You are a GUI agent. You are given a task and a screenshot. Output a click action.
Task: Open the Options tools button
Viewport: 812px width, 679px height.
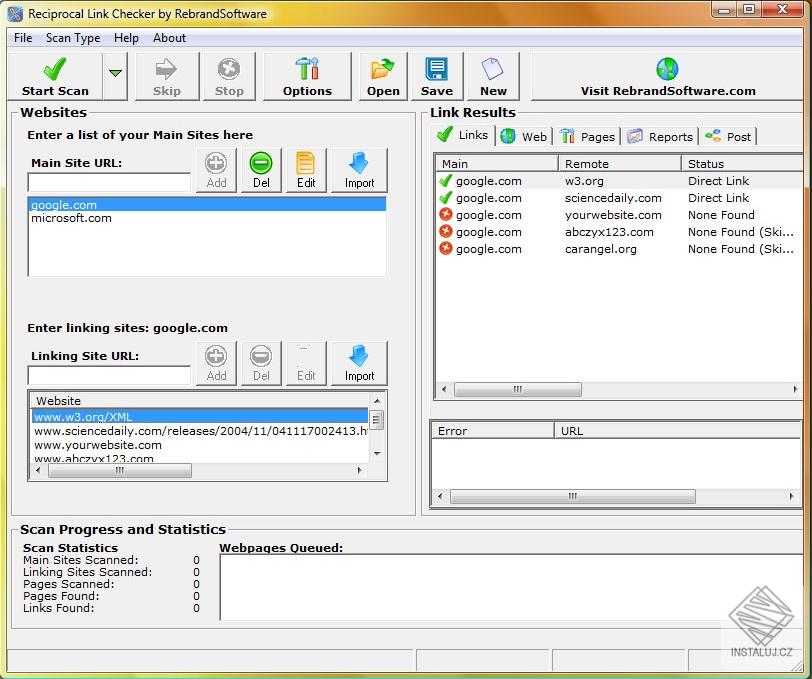click(307, 77)
